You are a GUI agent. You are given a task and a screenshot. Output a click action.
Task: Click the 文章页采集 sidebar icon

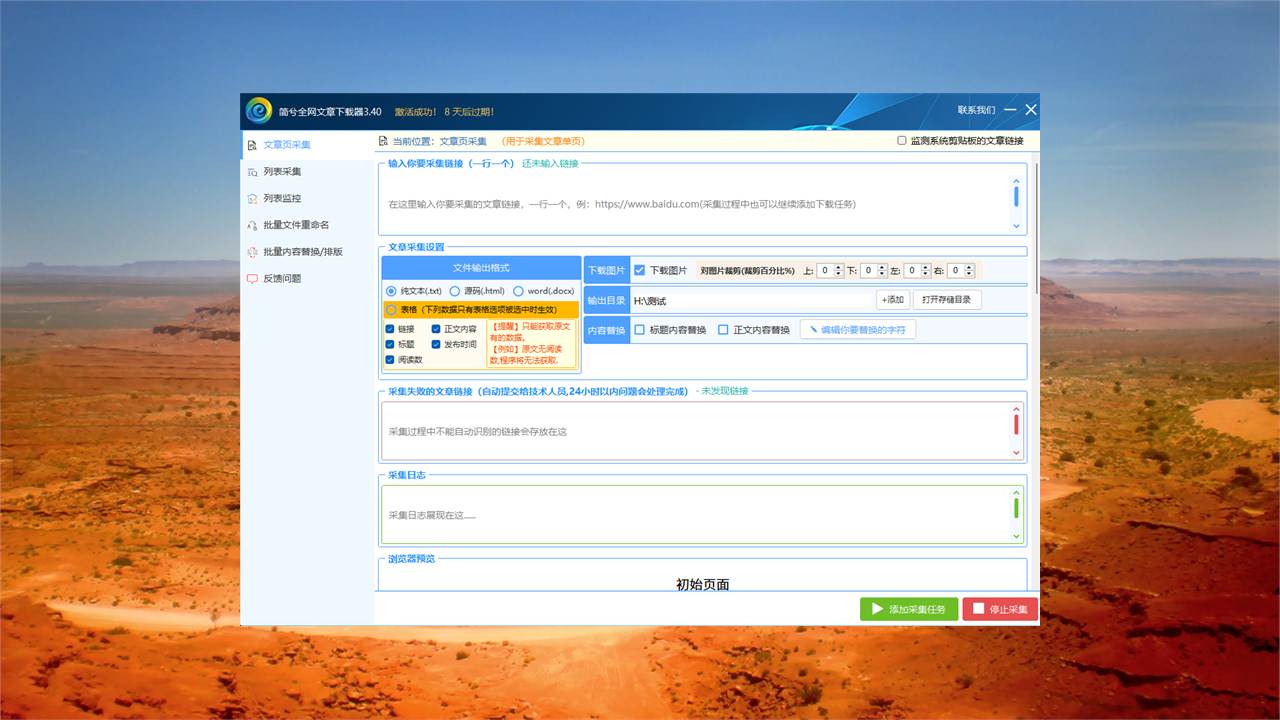(x=252, y=145)
